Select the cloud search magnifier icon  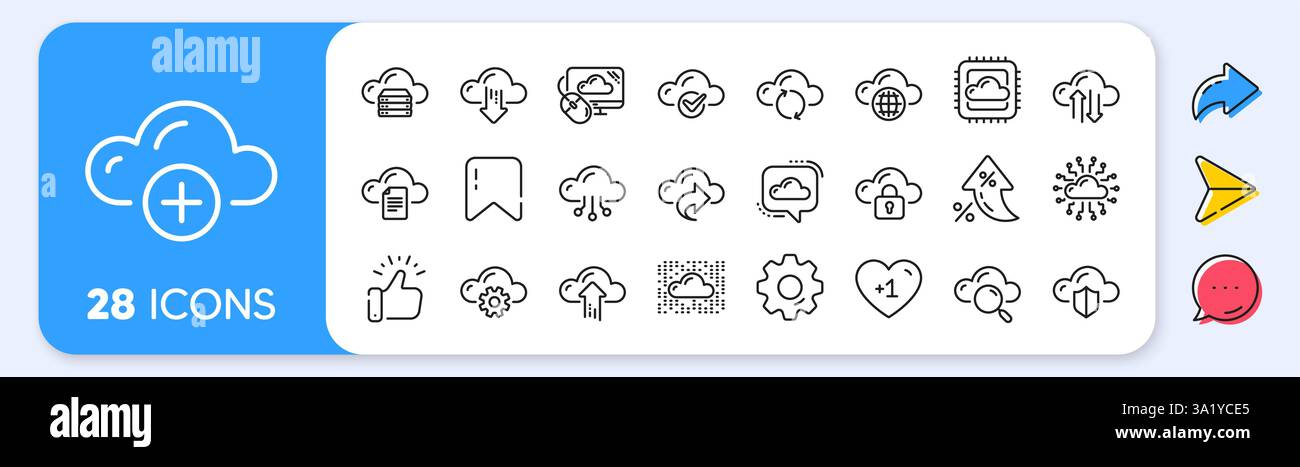[x=986, y=291]
